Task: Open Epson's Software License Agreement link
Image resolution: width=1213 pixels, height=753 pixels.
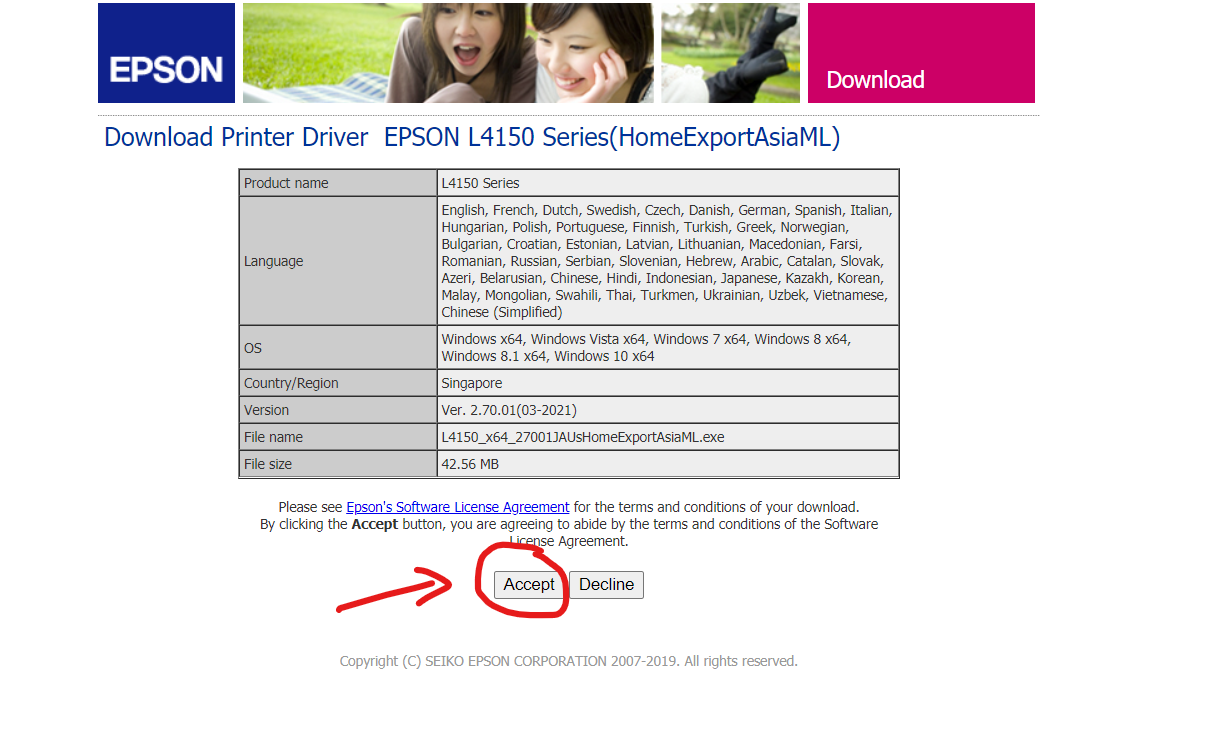Action: (457, 507)
